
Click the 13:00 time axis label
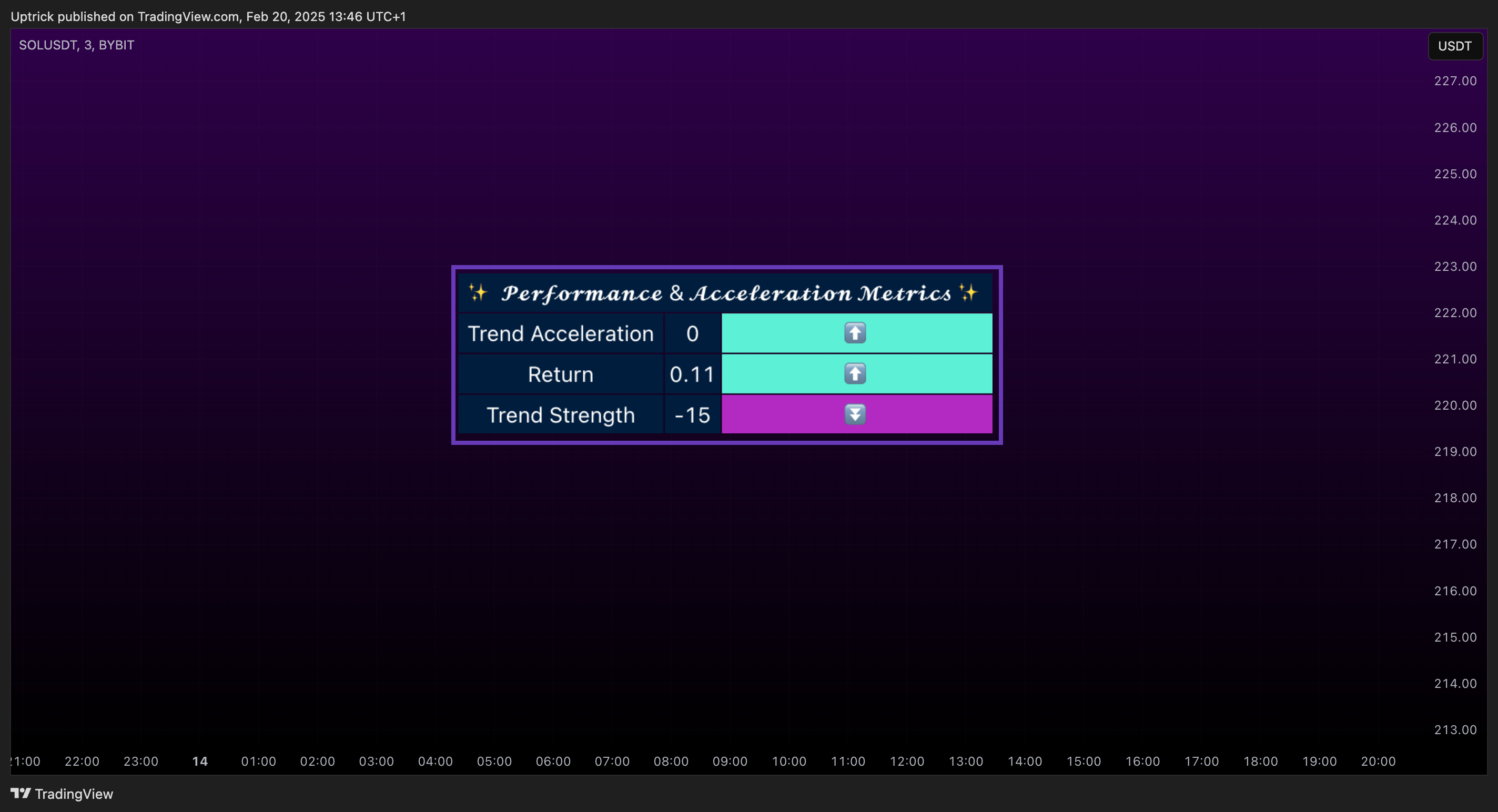coord(966,762)
